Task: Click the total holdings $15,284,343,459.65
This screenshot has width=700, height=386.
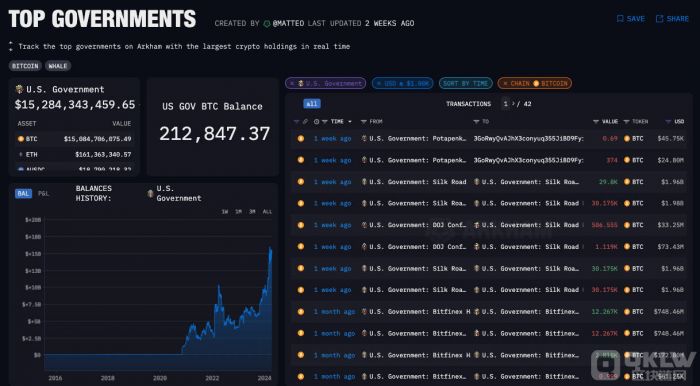Action: pyautogui.click(x=75, y=104)
